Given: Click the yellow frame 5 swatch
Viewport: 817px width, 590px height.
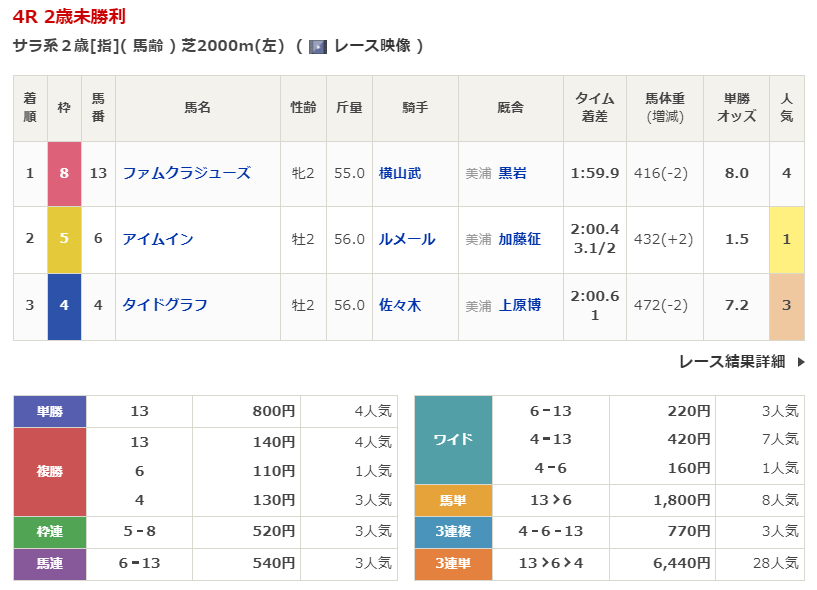Looking at the screenshot, I should [x=64, y=239].
